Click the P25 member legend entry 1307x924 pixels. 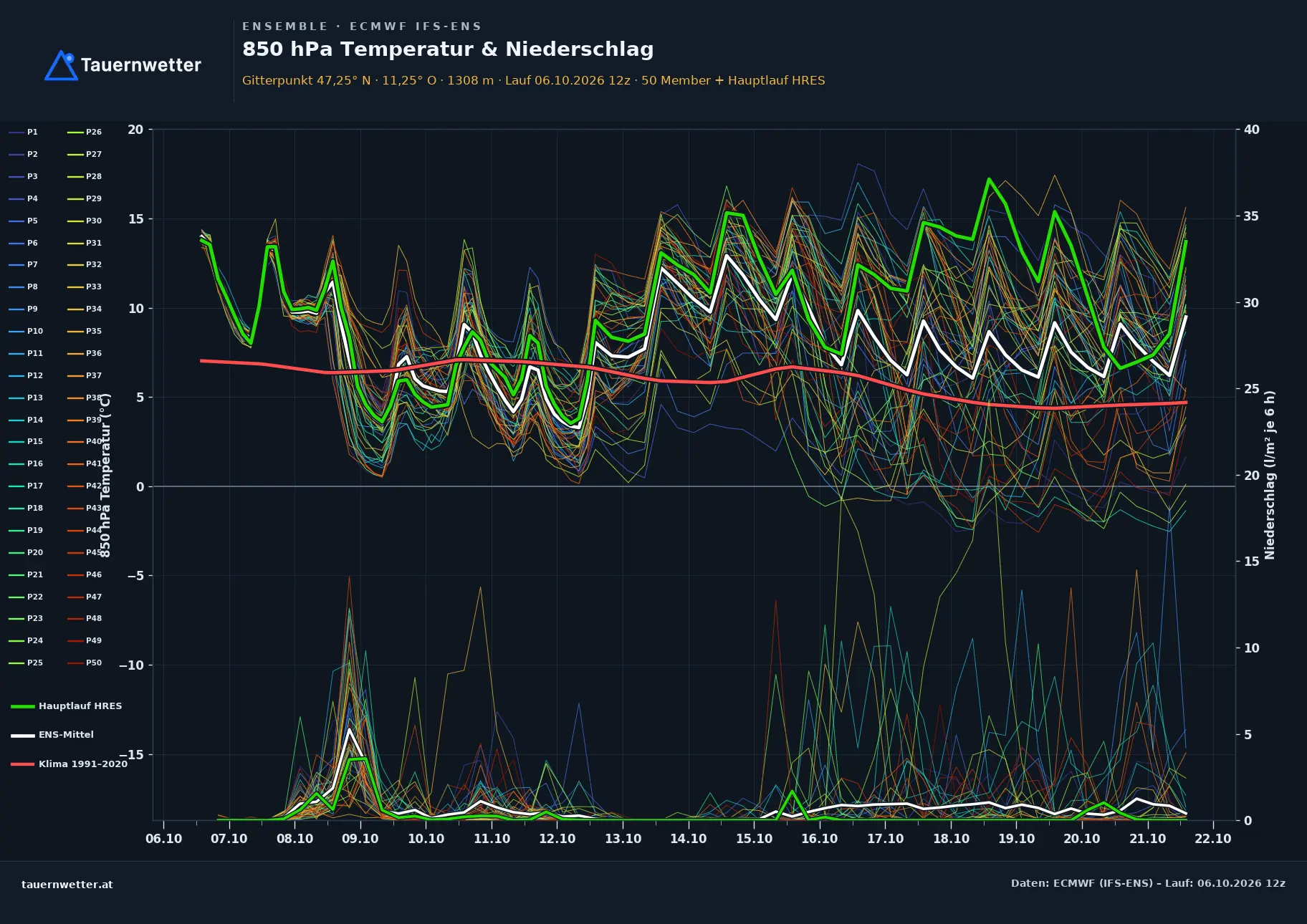click(x=26, y=663)
